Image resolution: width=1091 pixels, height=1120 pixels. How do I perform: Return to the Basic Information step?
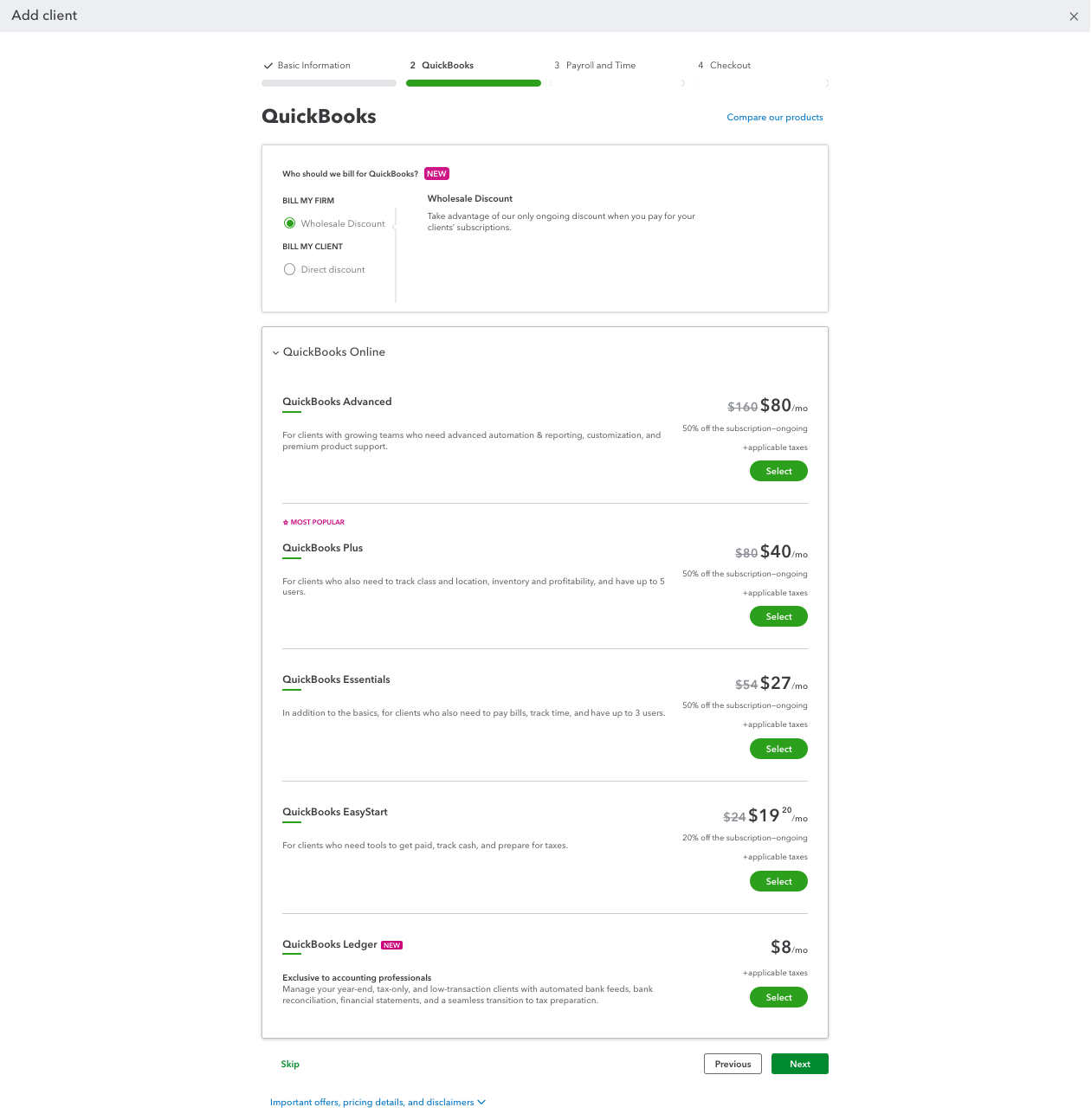(313, 65)
